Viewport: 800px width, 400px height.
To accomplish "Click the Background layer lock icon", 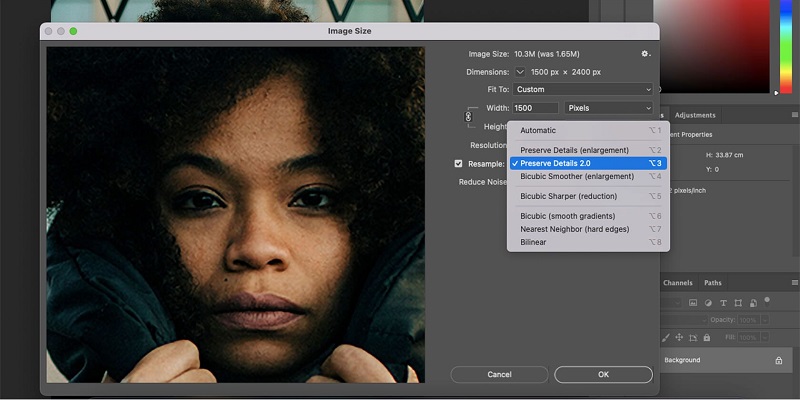I will (778, 360).
